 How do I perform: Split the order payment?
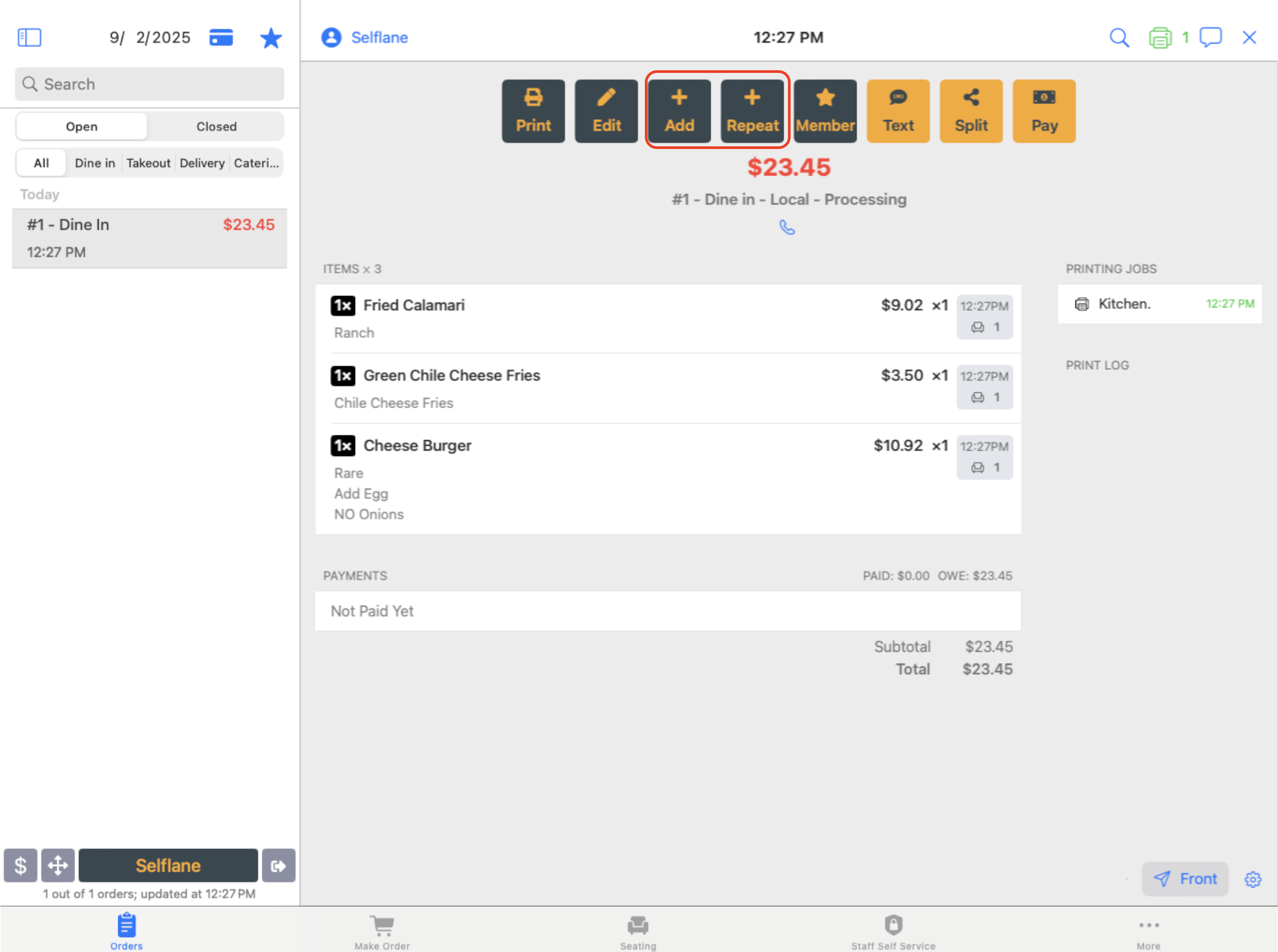click(971, 111)
